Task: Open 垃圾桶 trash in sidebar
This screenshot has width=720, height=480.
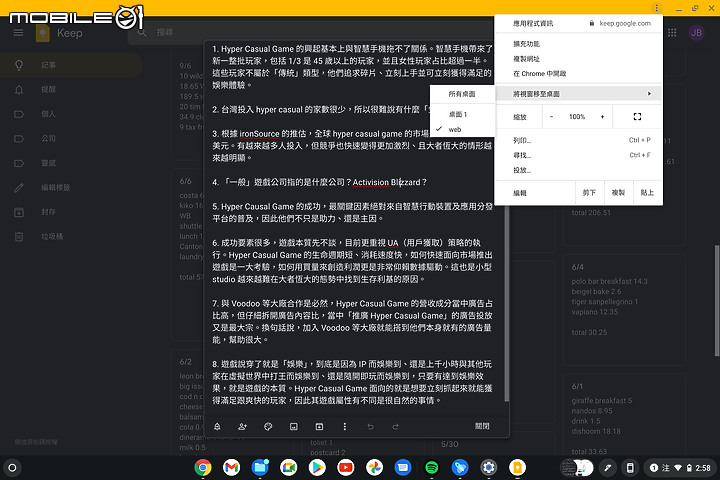Action: 71,237
